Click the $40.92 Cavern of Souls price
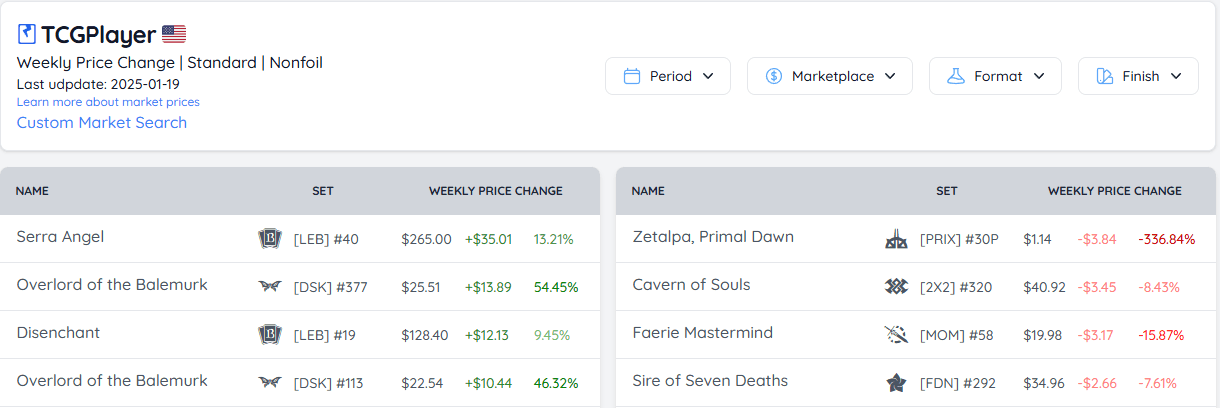The height and width of the screenshot is (408, 1220). pos(1043,287)
